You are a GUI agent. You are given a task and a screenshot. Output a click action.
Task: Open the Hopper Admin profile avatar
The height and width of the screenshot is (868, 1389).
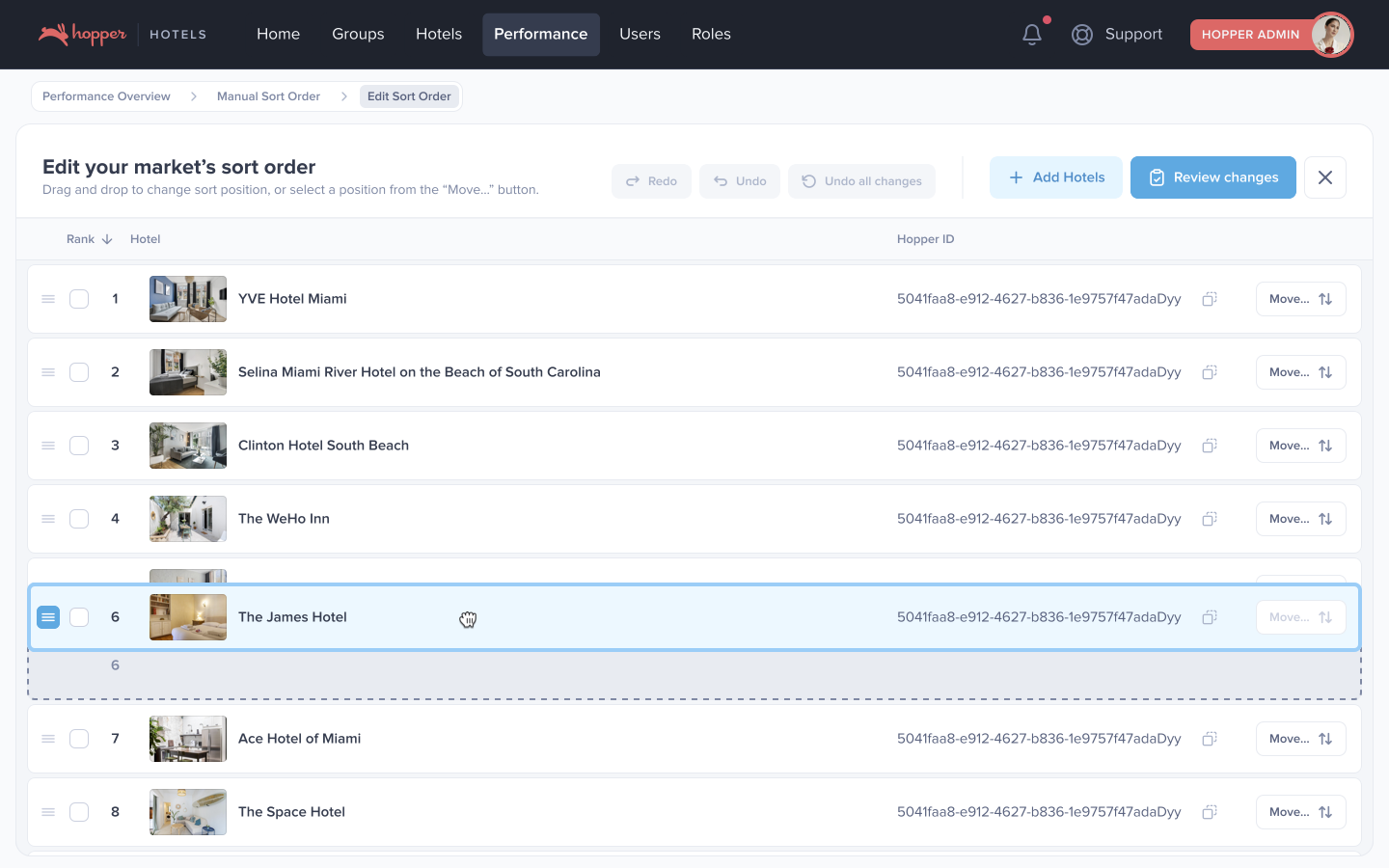[1331, 35]
